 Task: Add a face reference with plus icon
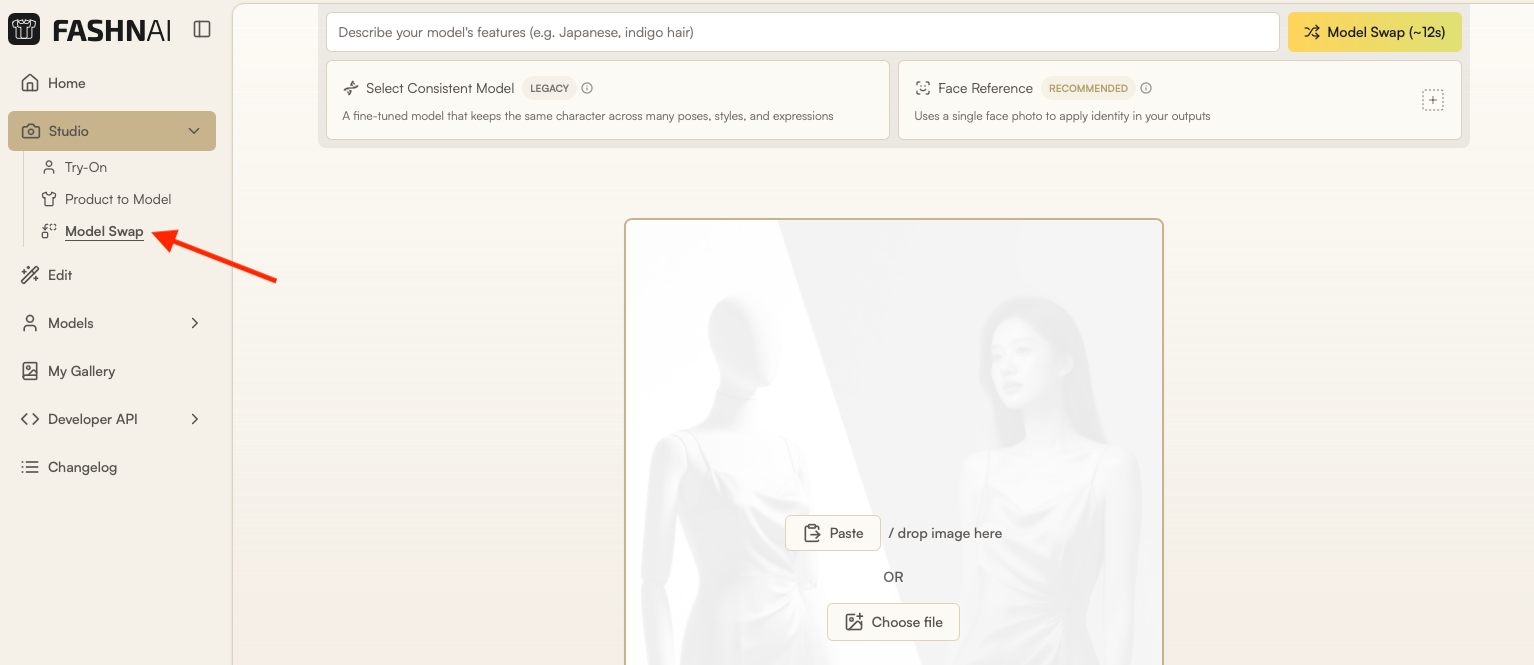[x=1433, y=100]
